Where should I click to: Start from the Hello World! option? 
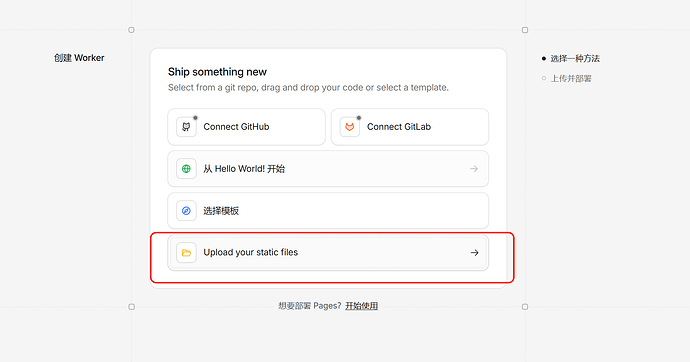[328, 169]
